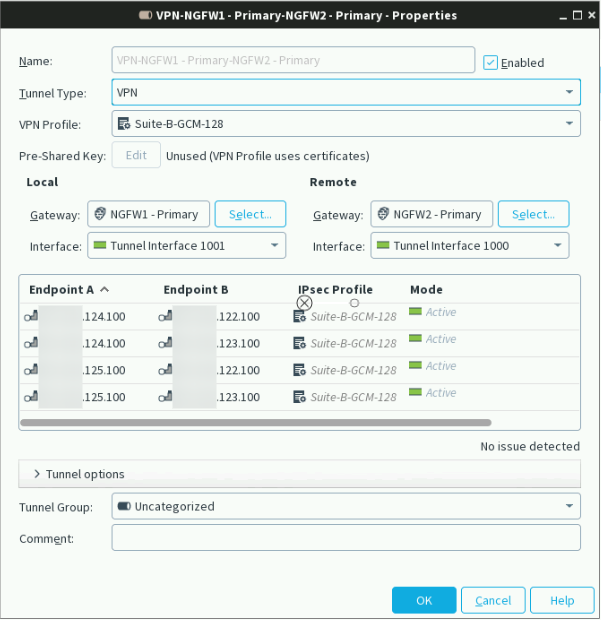The image size is (601, 620).
Task: Open the Tunnel Group dropdown
Action: pos(346,506)
